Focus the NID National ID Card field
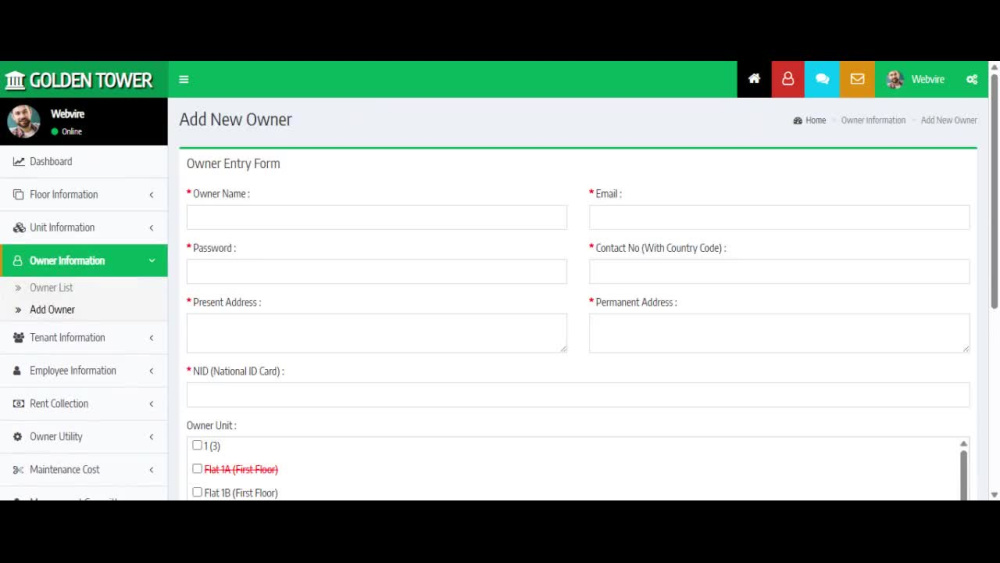Screen dimensions: 1000x563 pyautogui.click(x=578, y=395)
